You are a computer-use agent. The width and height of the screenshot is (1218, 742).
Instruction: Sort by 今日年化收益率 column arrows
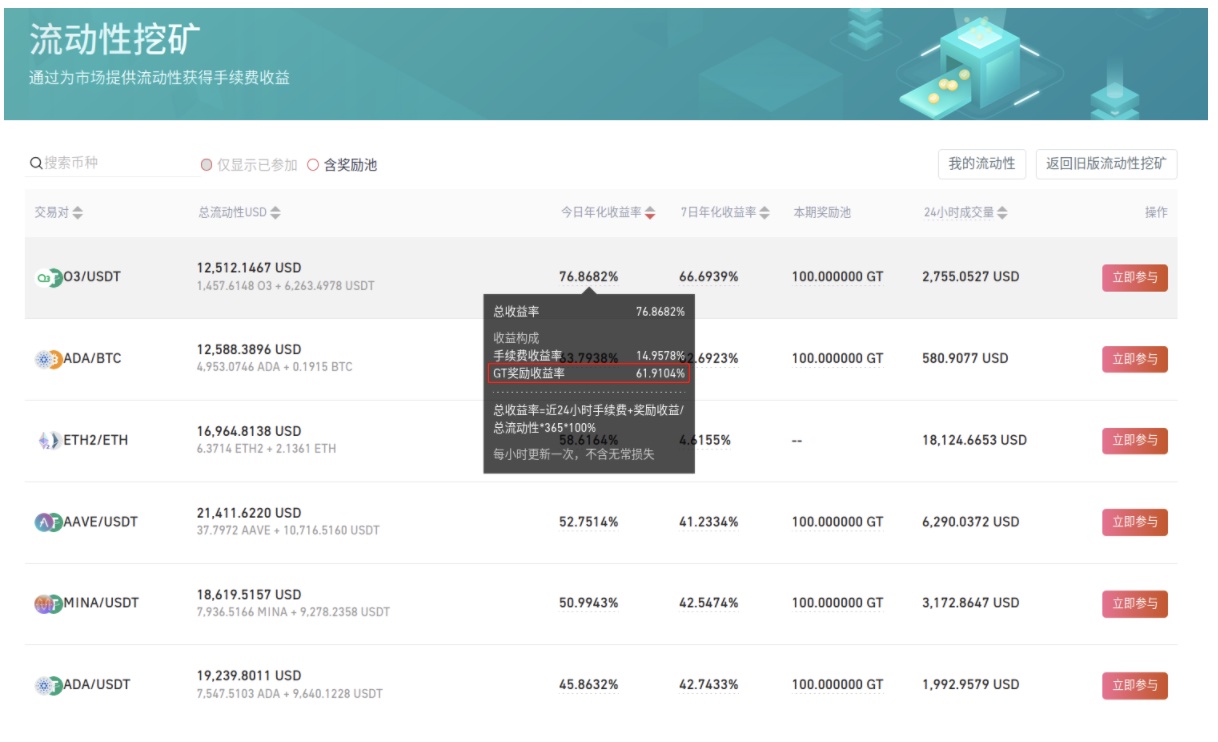pos(650,213)
